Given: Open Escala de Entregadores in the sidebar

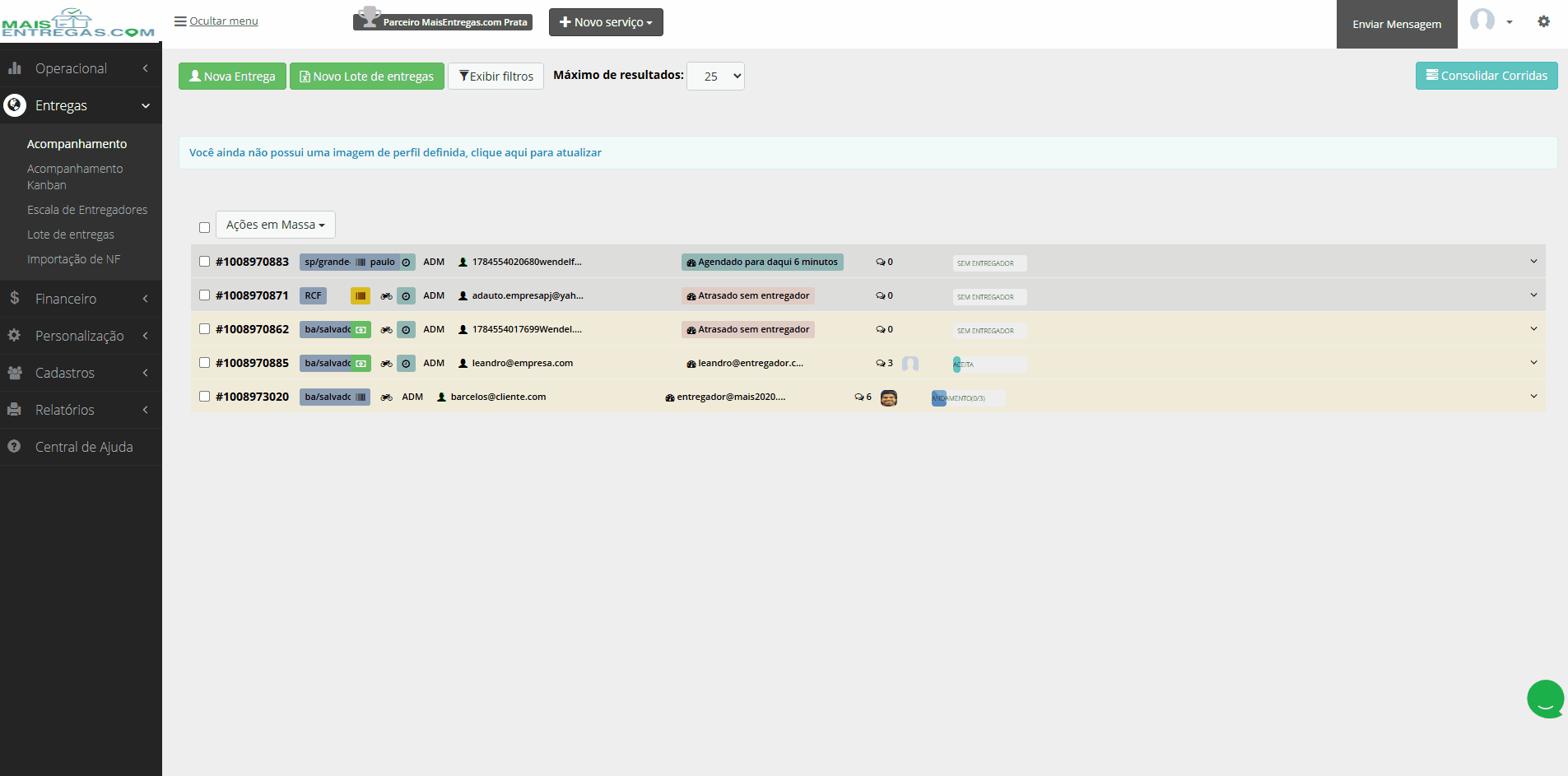Looking at the screenshot, I should (87, 210).
